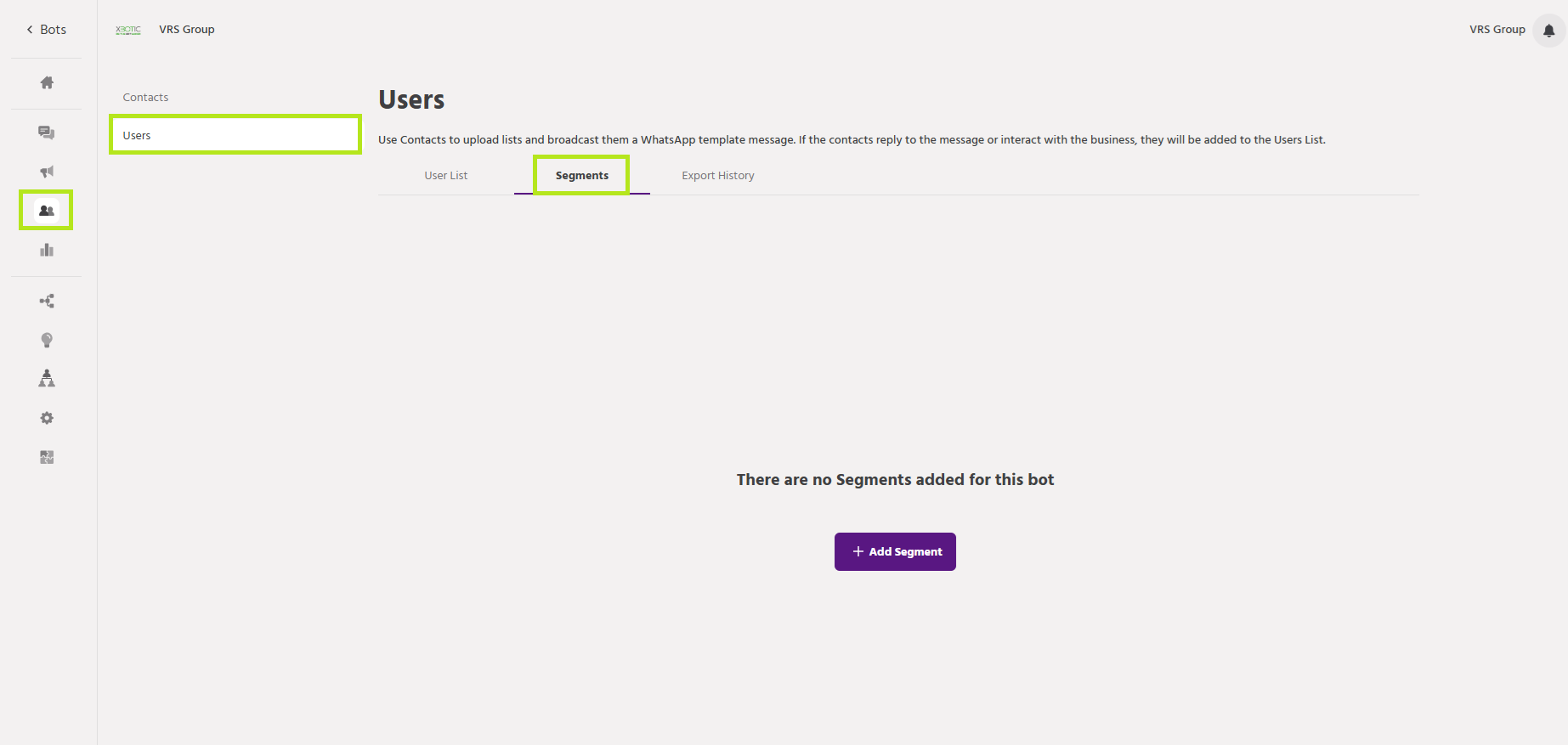Click the light bulb icon
Viewport: 1568px width, 745px height.
click(x=47, y=340)
